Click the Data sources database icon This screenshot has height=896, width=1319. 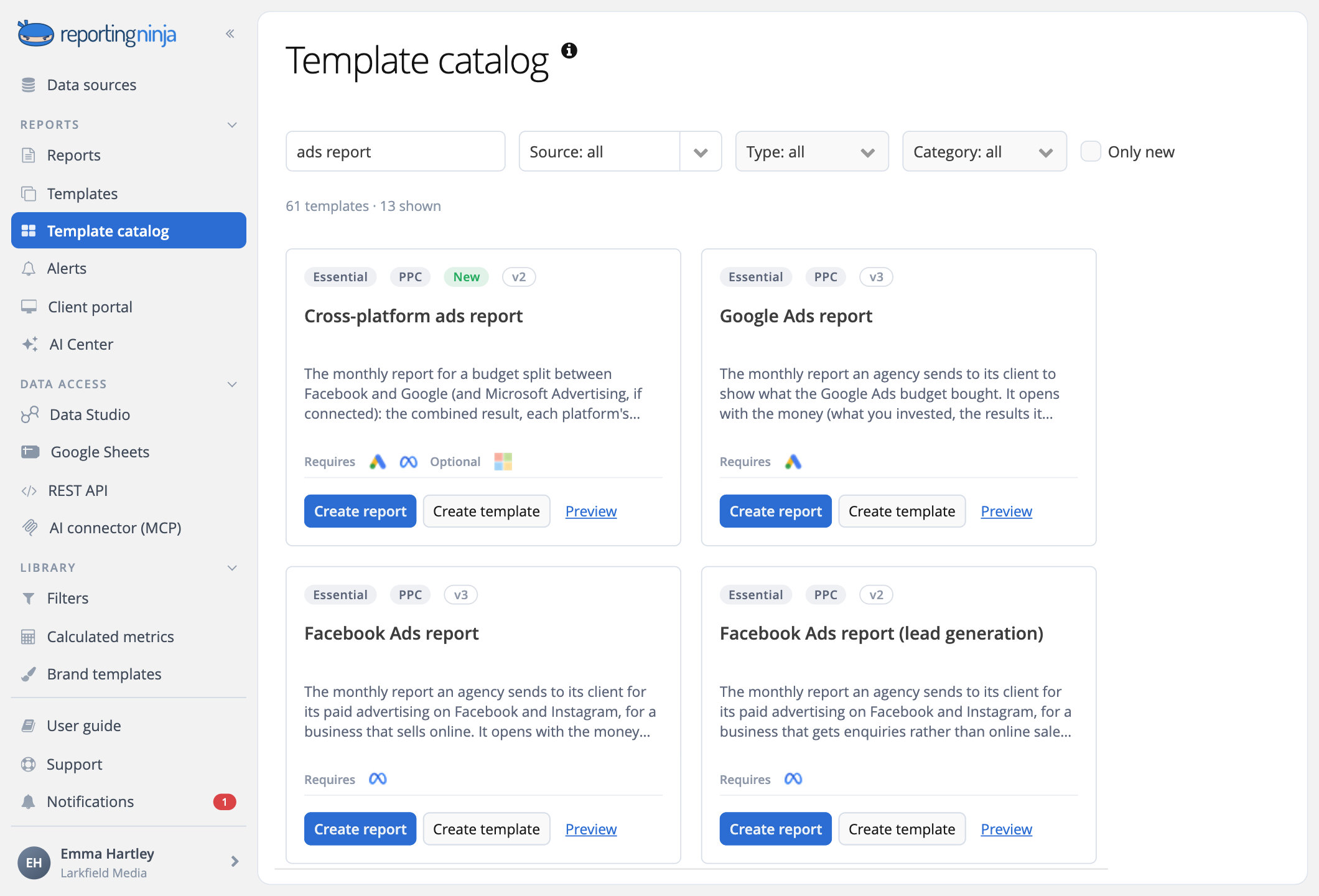[x=29, y=85]
